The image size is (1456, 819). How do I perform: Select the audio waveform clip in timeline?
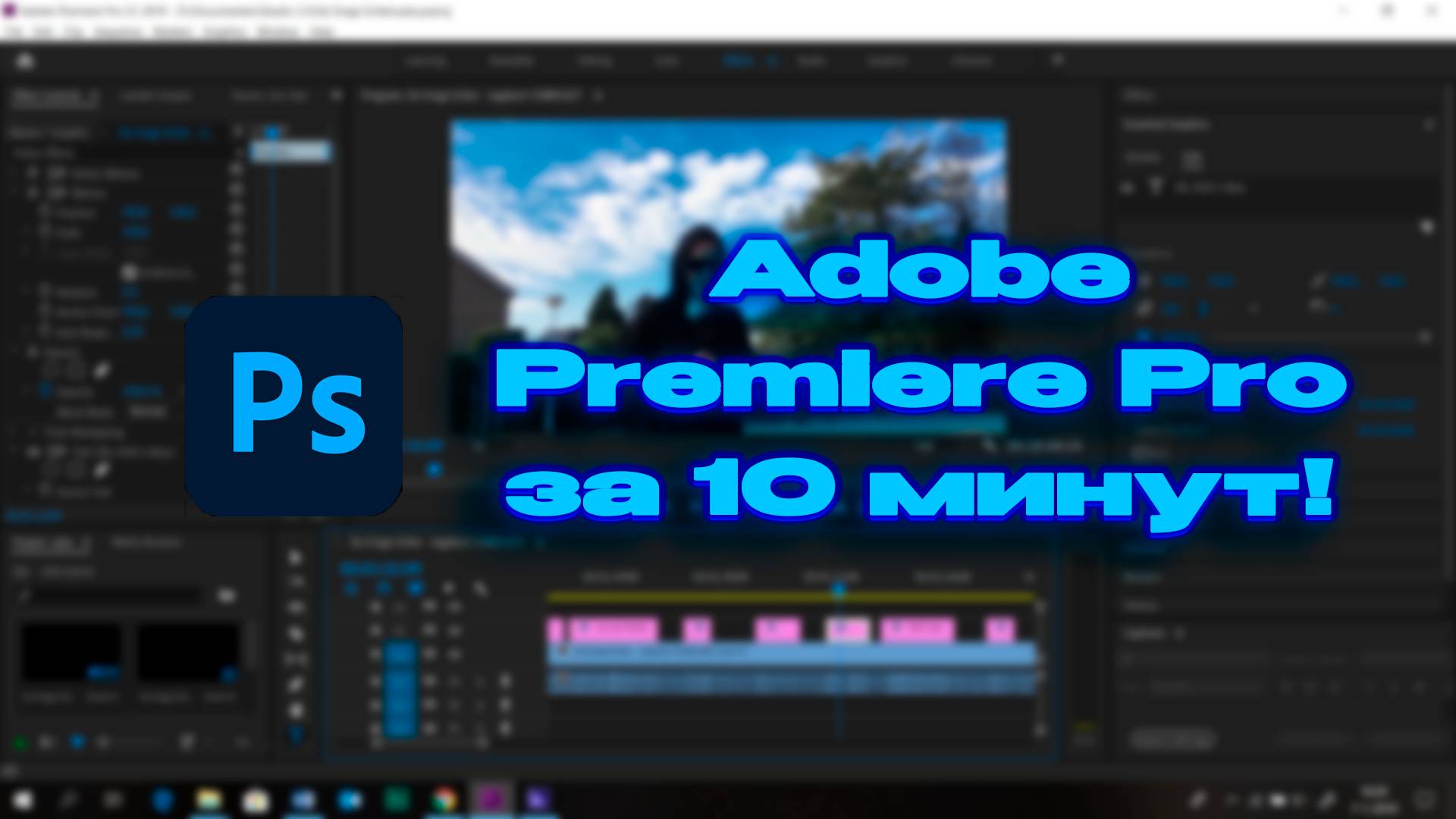[792, 681]
